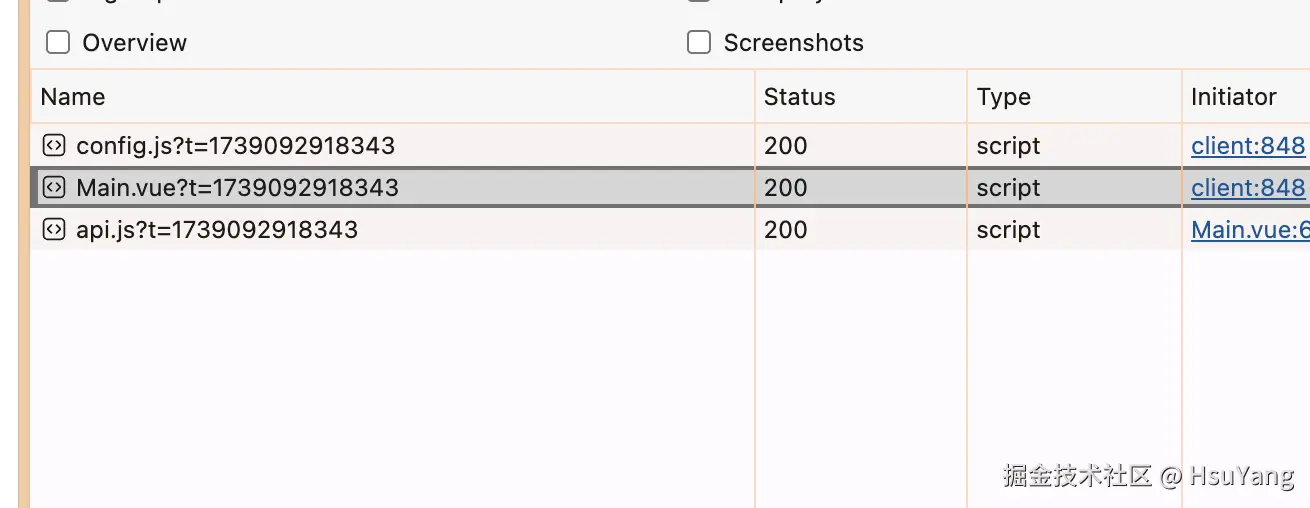
Task: Click the 200 status cell of api.js
Action: click(x=785, y=230)
